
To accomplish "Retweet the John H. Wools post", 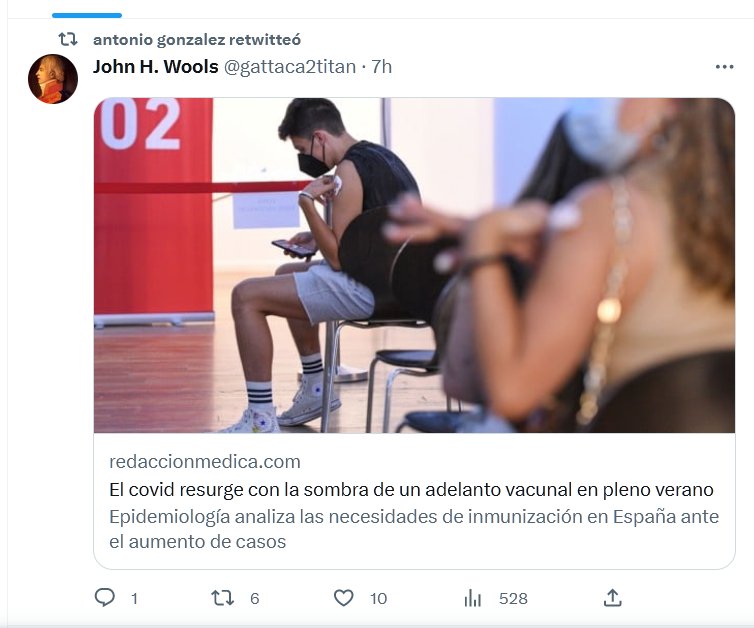I will point(222,598).
